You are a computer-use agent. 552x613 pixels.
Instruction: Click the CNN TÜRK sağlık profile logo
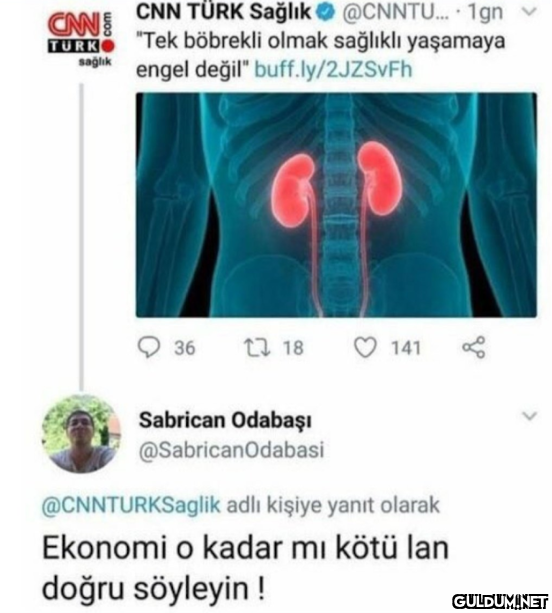coord(81,39)
